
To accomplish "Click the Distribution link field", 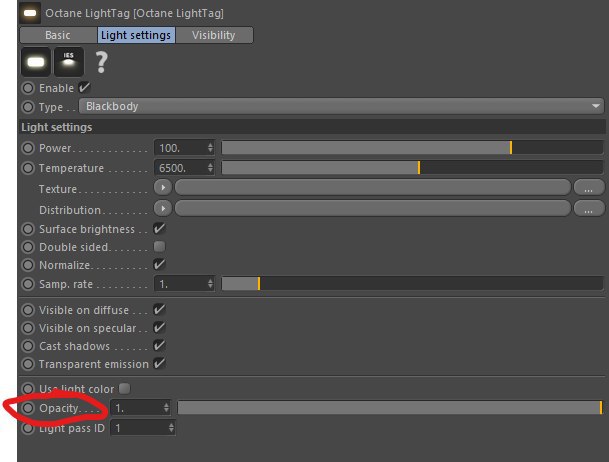I will (373, 209).
